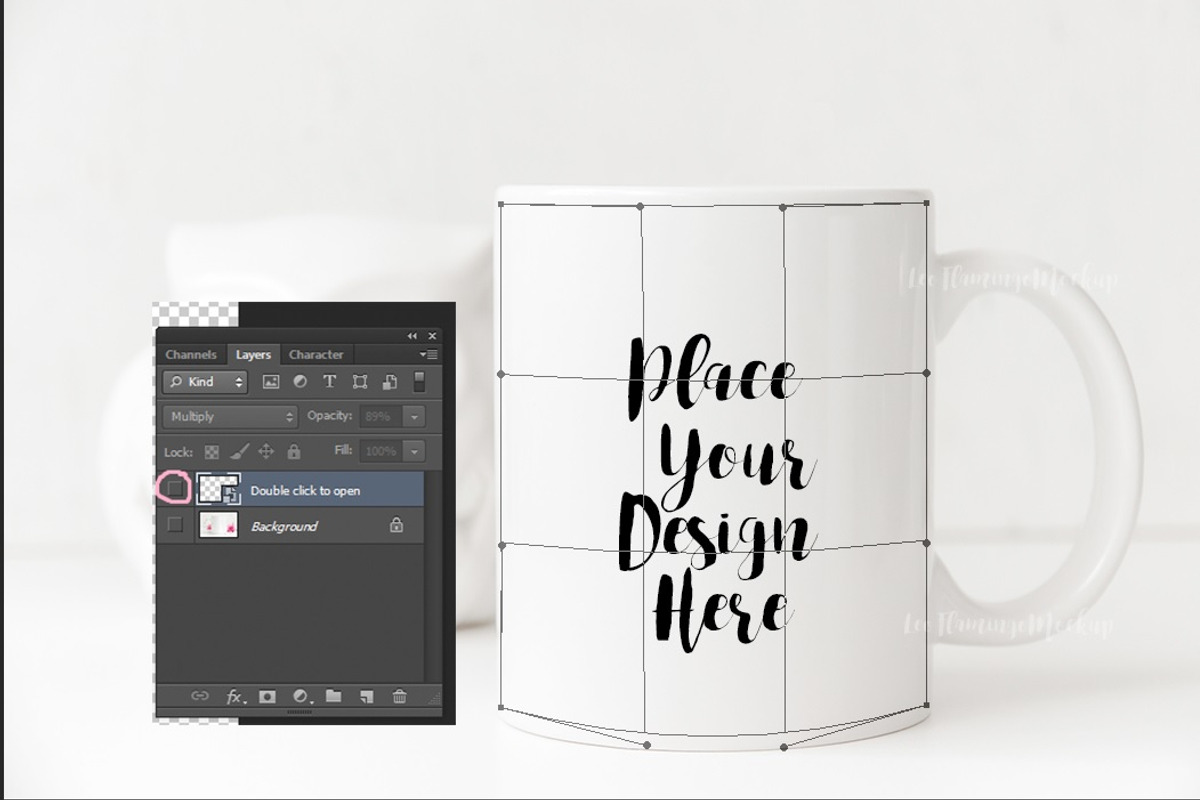
Task: Select the 'Double click to open' layer name
Action: tap(305, 491)
